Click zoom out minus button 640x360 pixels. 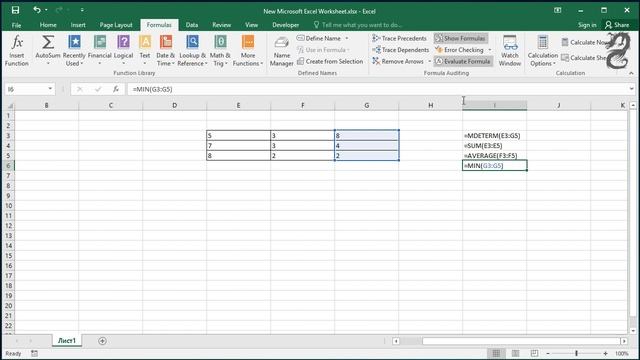(x=548, y=353)
